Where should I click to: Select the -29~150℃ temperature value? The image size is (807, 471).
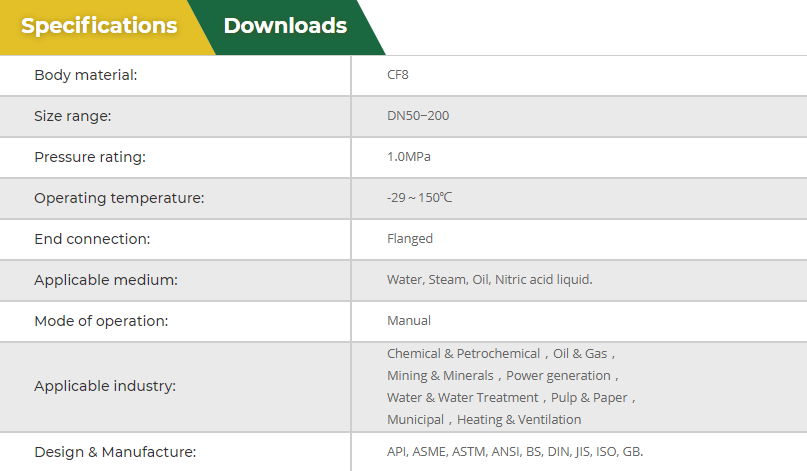pyautogui.click(x=420, y=198)
